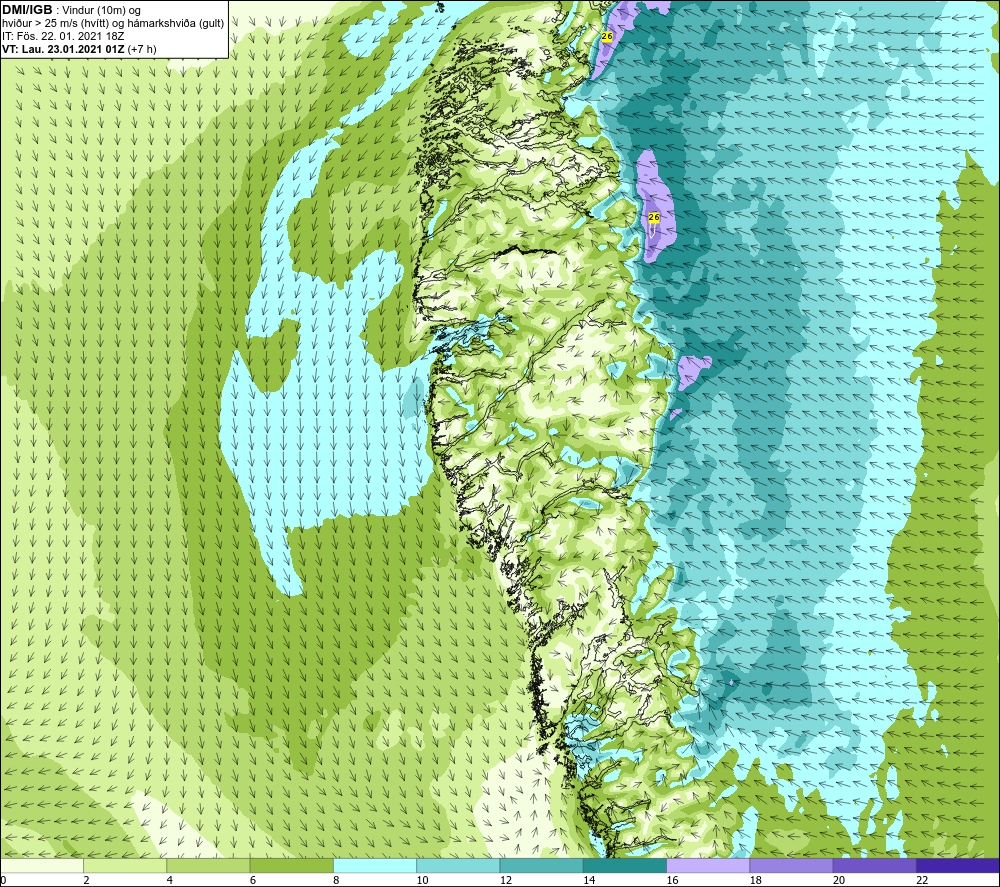Click the 14-16 m/s dark teal legend swatch
The image size is (1000, 887).
tap(624, 865)
